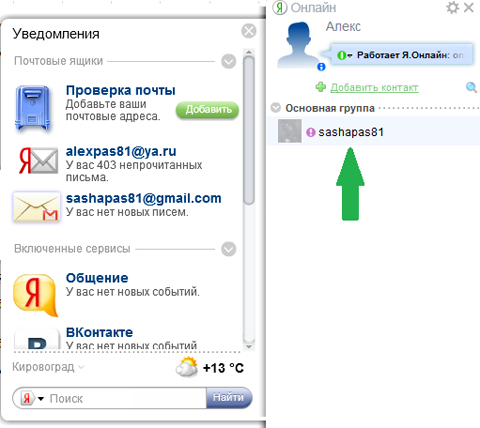Open the alexpas81@ya.ru mailbox link
The width and height of the screenshot is (480, 428).
121,151
